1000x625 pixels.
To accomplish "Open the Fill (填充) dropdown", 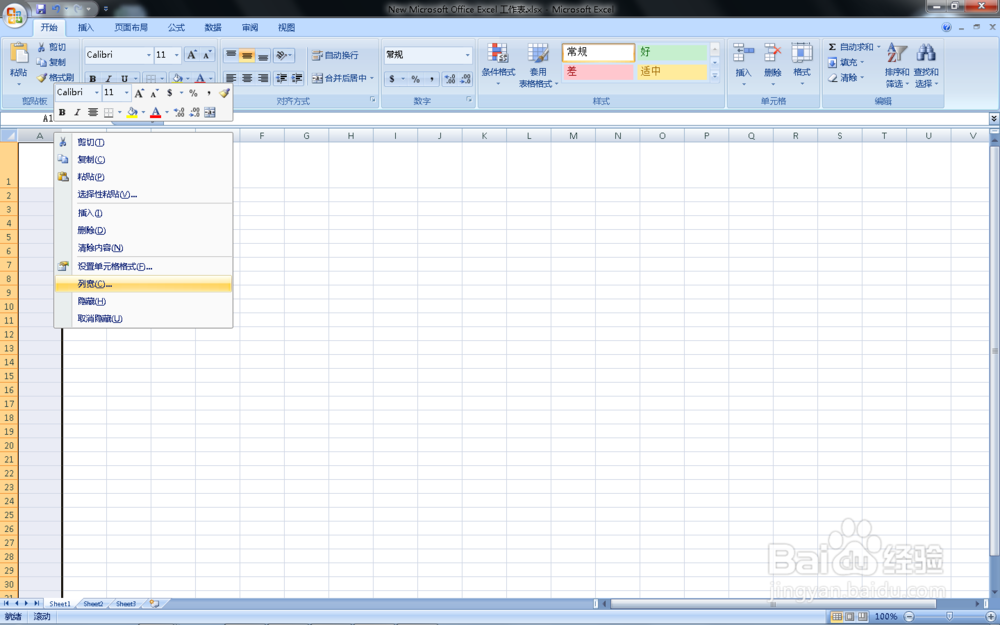I will [846, 62].
